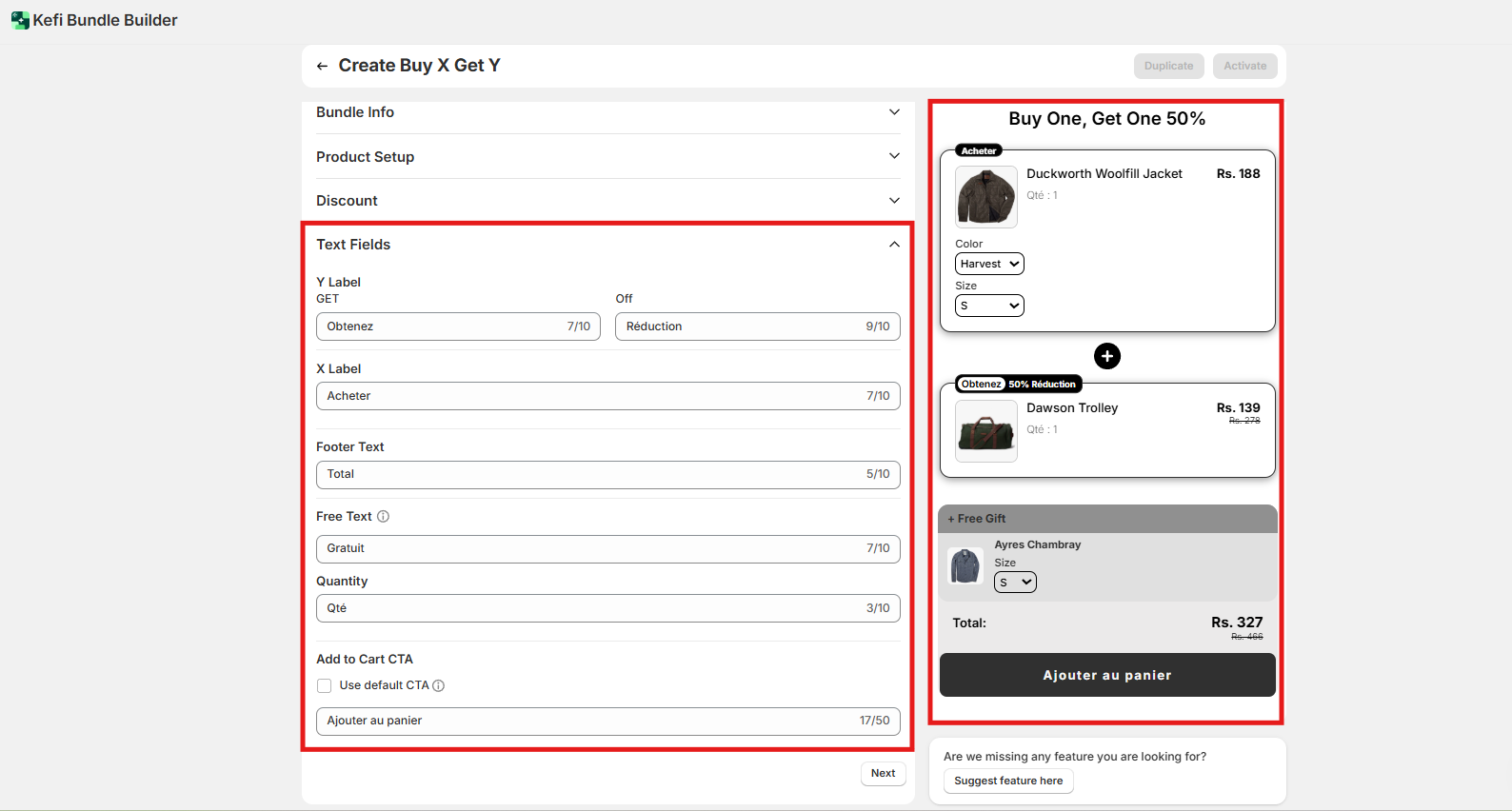Click the Suggest feature here button

[x=1008, y=781]
